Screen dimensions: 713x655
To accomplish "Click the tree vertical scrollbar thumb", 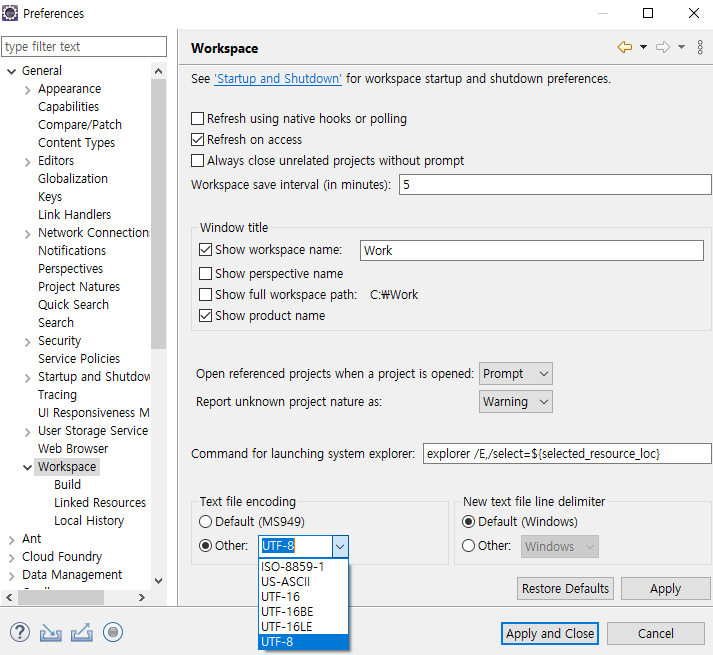I will point(158,214).
